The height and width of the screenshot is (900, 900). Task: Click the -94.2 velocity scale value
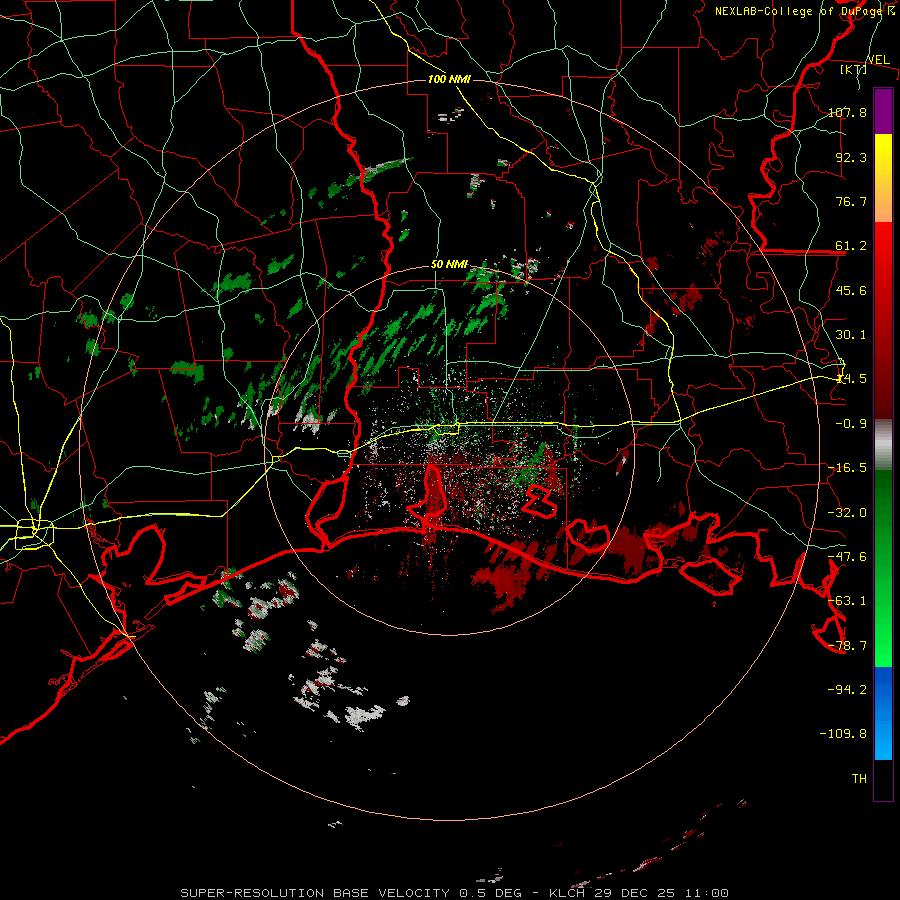click(x=847, y=690)
